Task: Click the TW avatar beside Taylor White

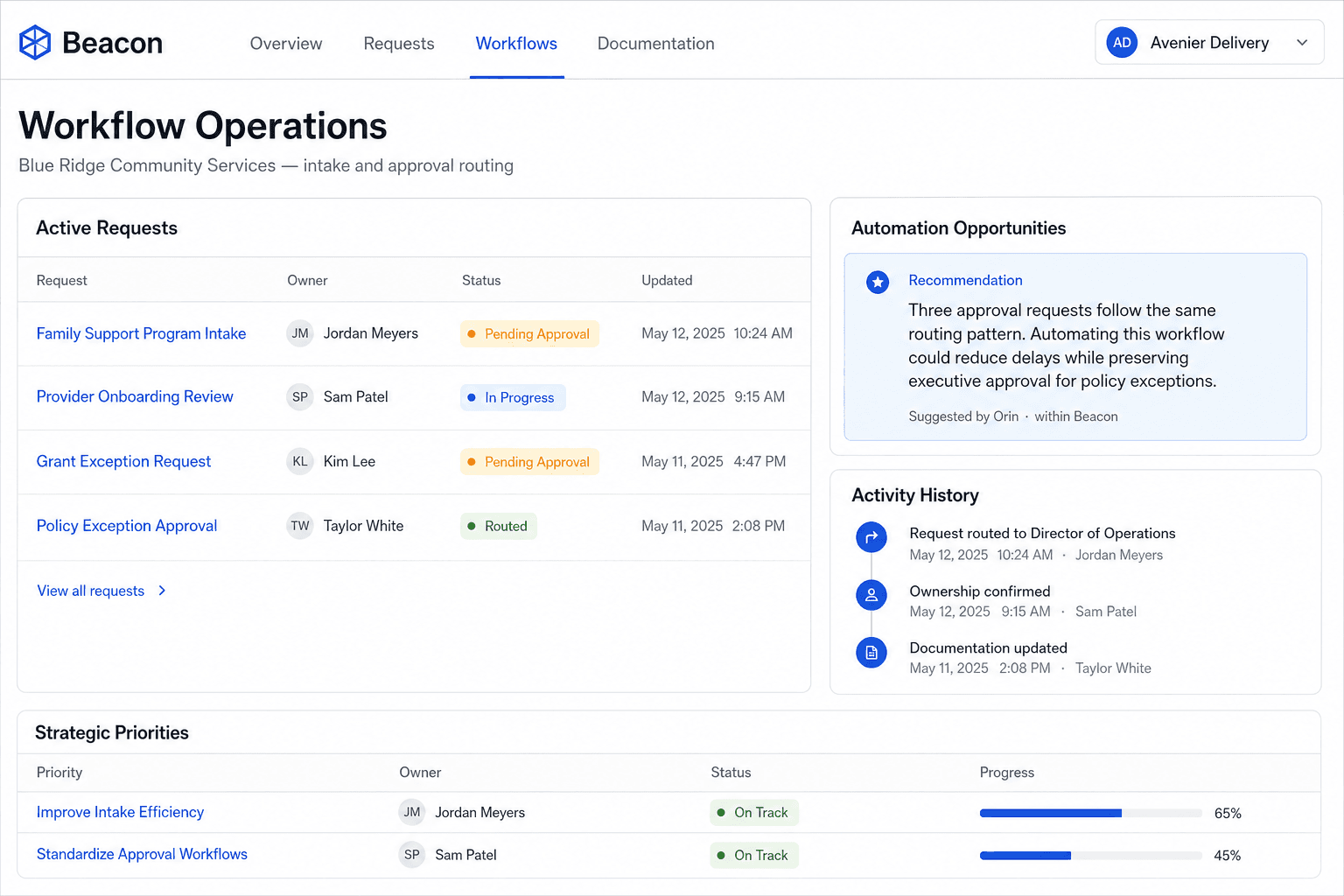Action: coord(300,526)
